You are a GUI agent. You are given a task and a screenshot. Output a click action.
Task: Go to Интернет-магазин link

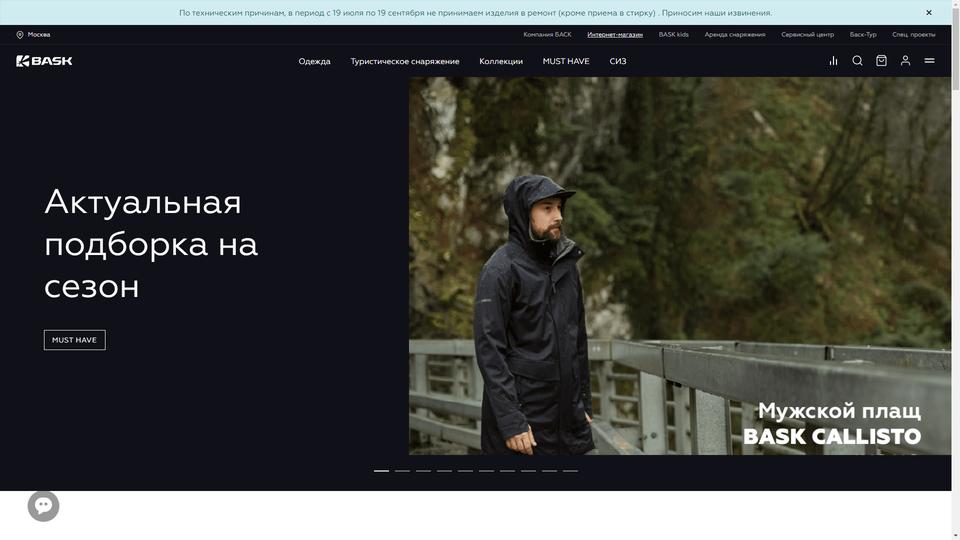pyautogui.click(x=615, y=35)
